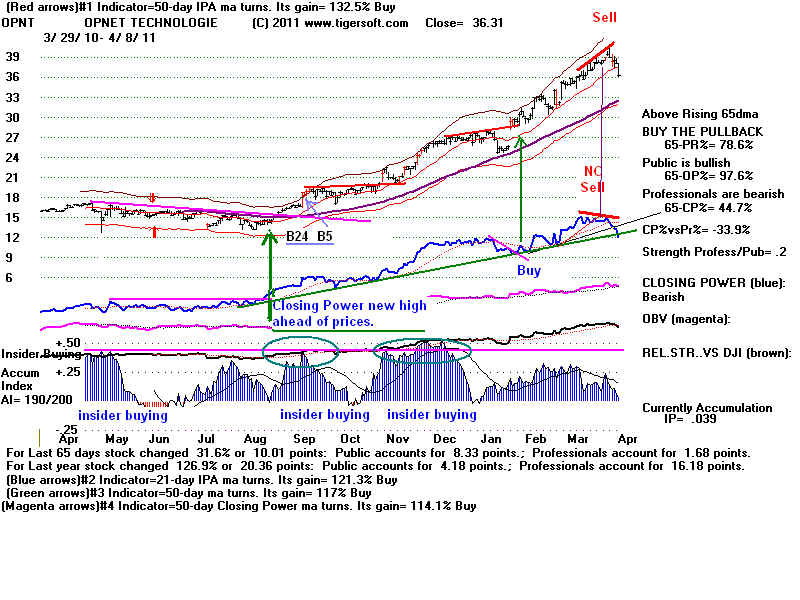Click the CLOSING POWER (blue) legend label

714,283
